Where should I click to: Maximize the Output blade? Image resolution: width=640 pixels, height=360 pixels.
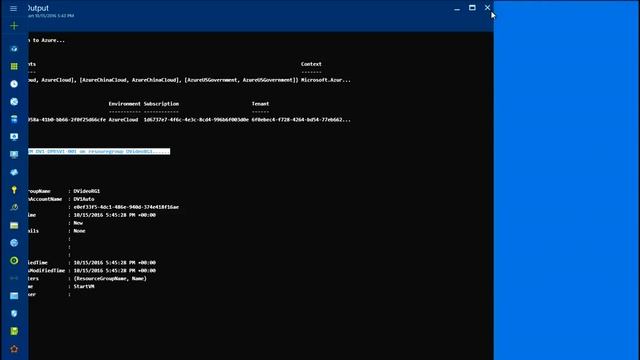[x=472, y=7]
